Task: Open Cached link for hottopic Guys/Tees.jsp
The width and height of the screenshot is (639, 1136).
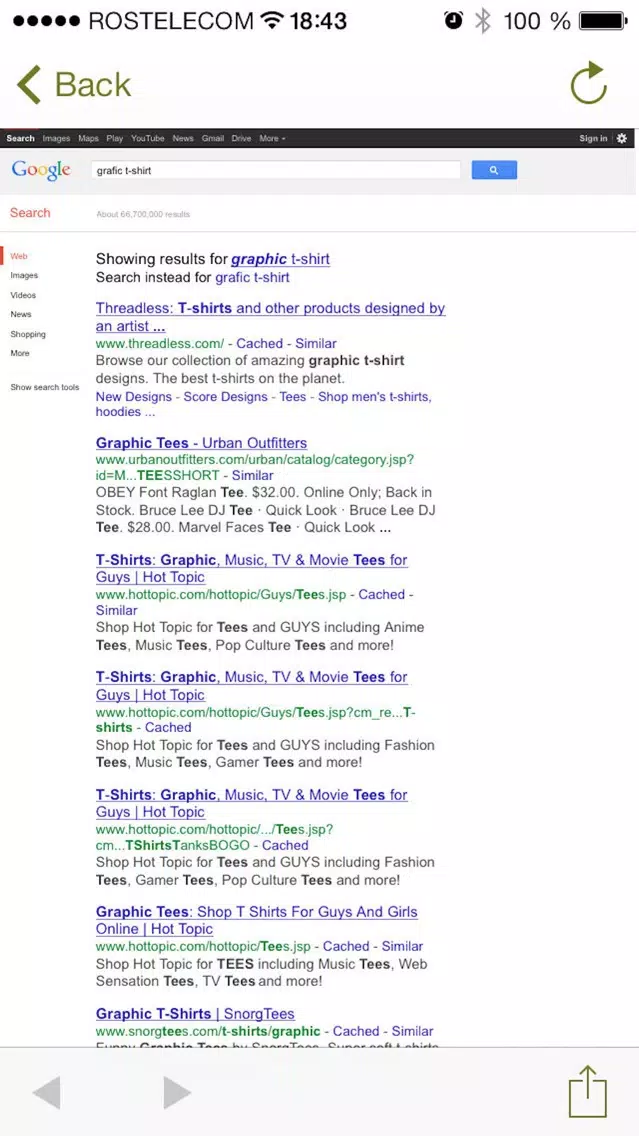Action: [x=382, y=594]
